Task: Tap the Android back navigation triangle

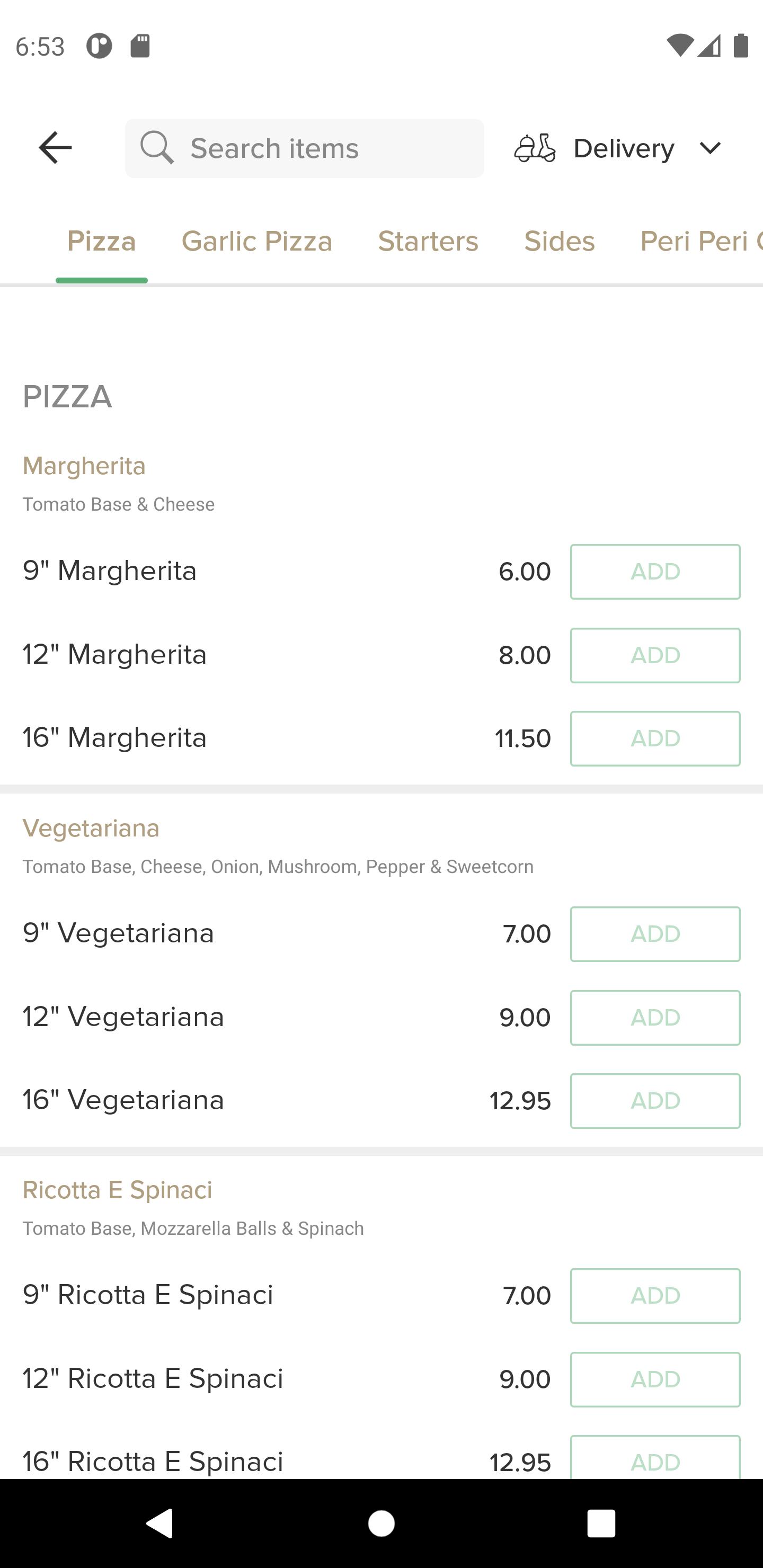Action: (160, 1524)
